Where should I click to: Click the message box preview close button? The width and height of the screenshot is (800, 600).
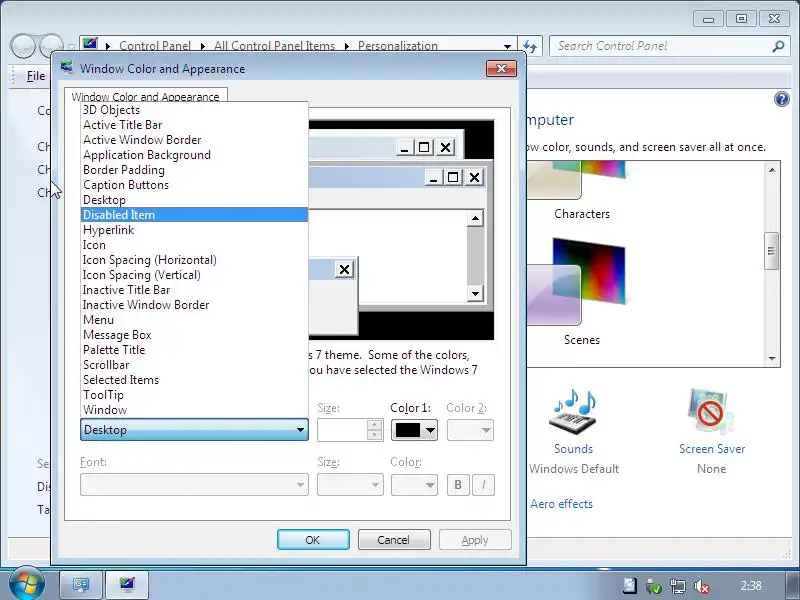coord(344,269)
